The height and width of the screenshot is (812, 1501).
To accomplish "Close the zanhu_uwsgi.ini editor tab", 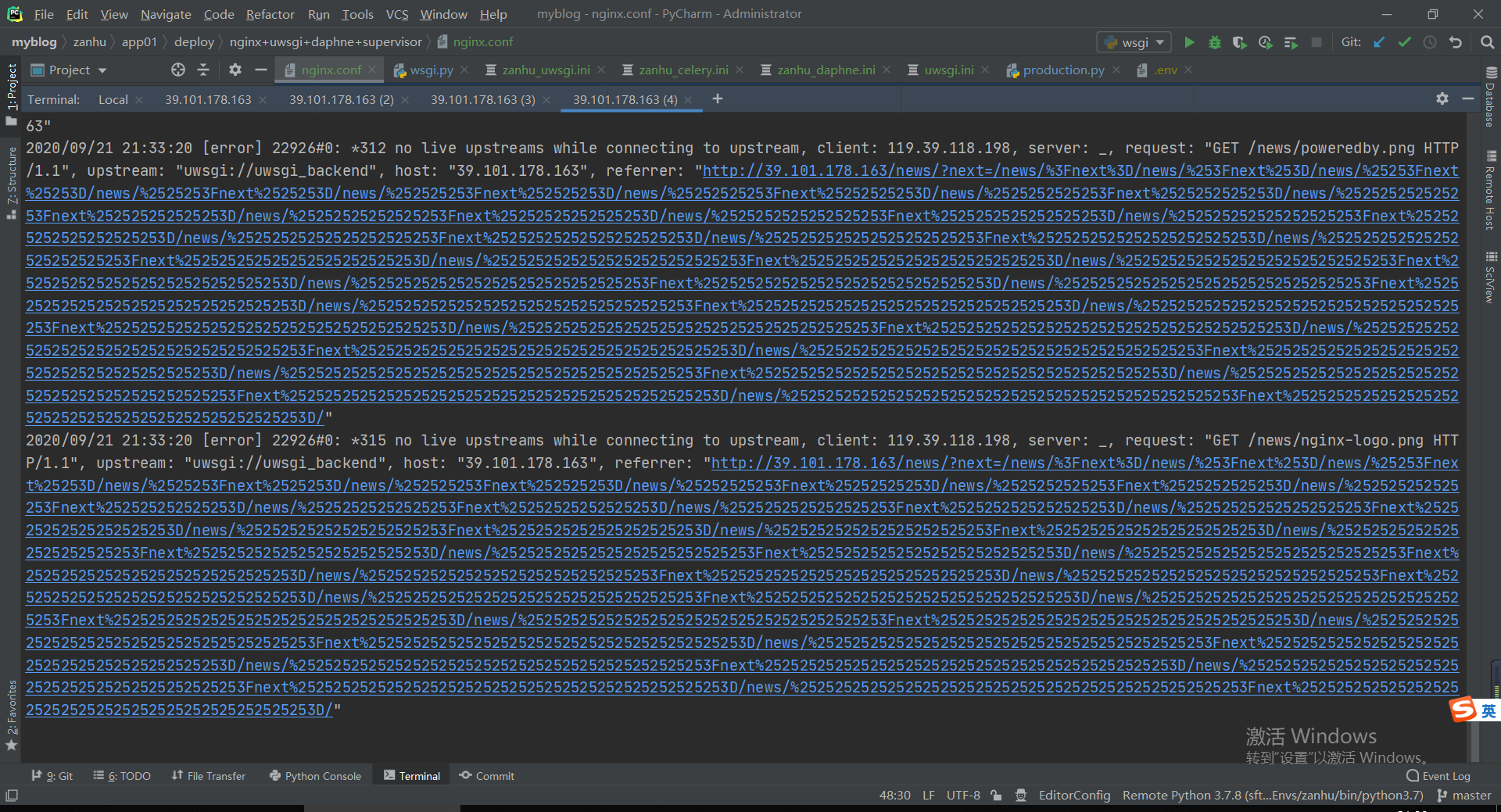I will click(601, 70).
